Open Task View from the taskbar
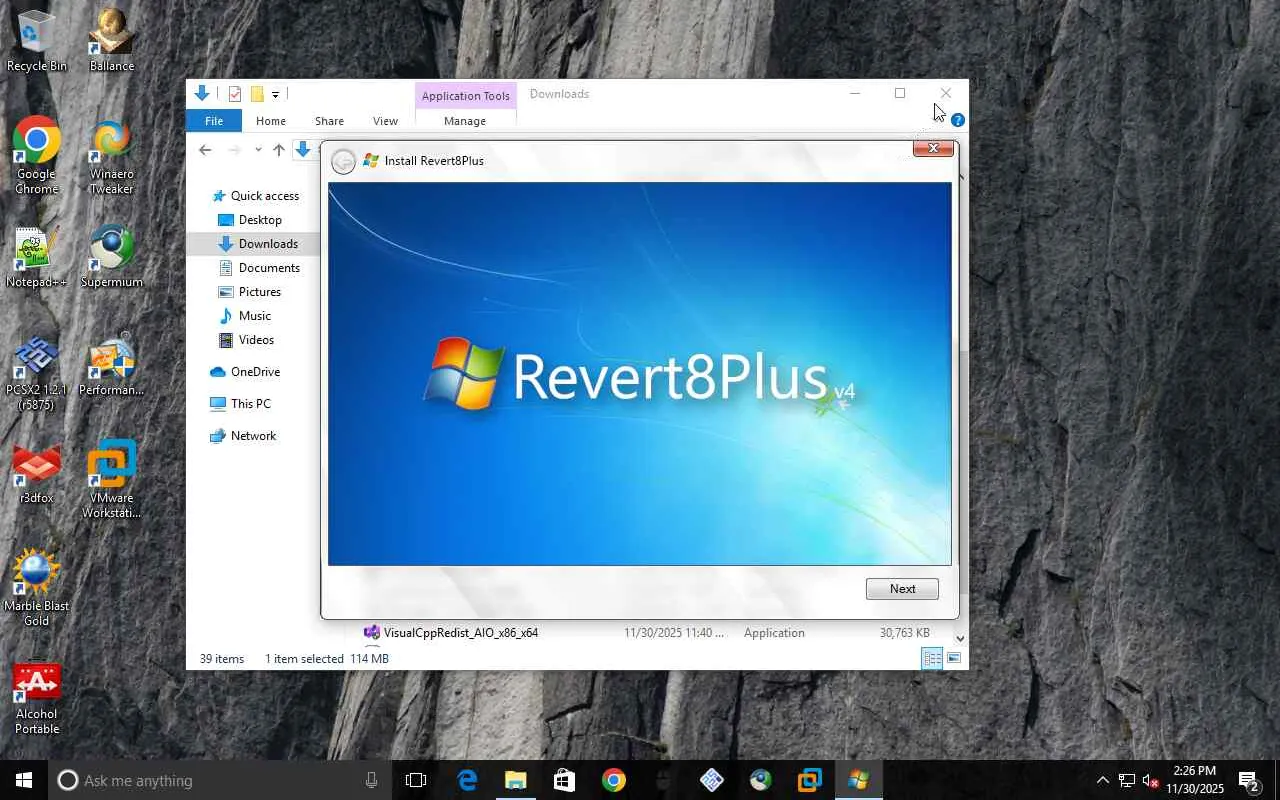Viewport: 1280px width, 800px height. click(x=416, y=780)
